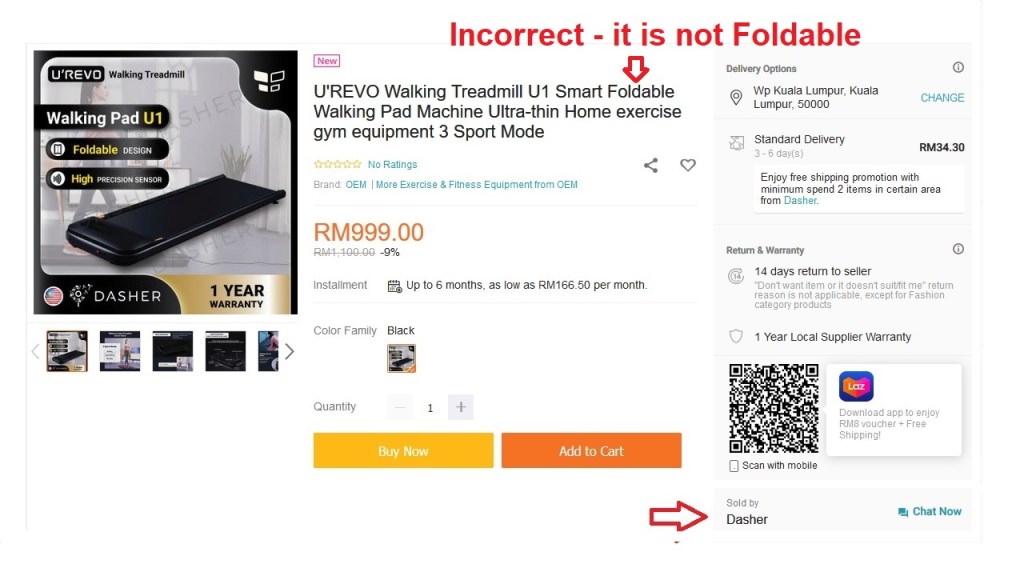Decrease quantity with minus button
The width and height of the screenshot is (1024, 576).
(400, 407)
